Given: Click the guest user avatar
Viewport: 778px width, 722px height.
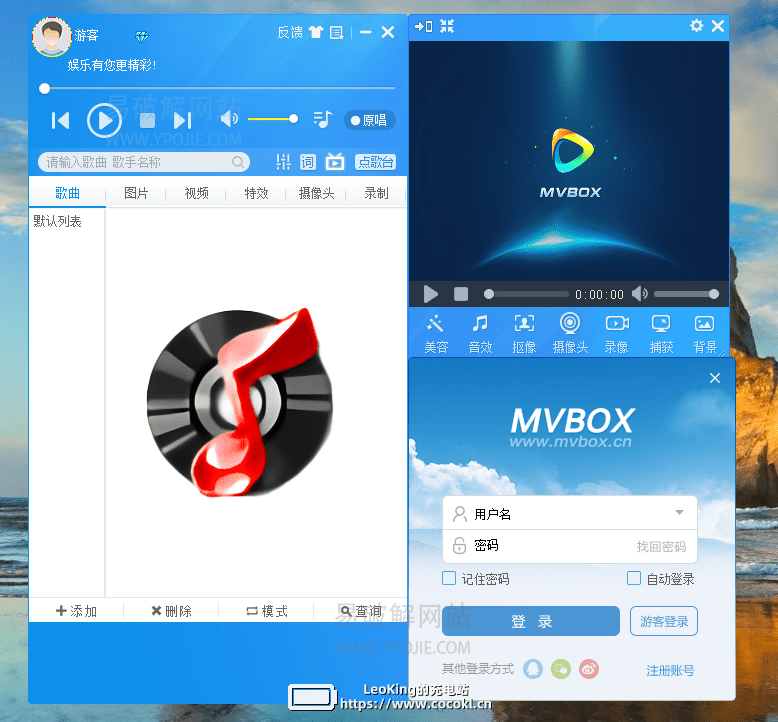Looking at the screenshot, I should click(x=52, y=37).
